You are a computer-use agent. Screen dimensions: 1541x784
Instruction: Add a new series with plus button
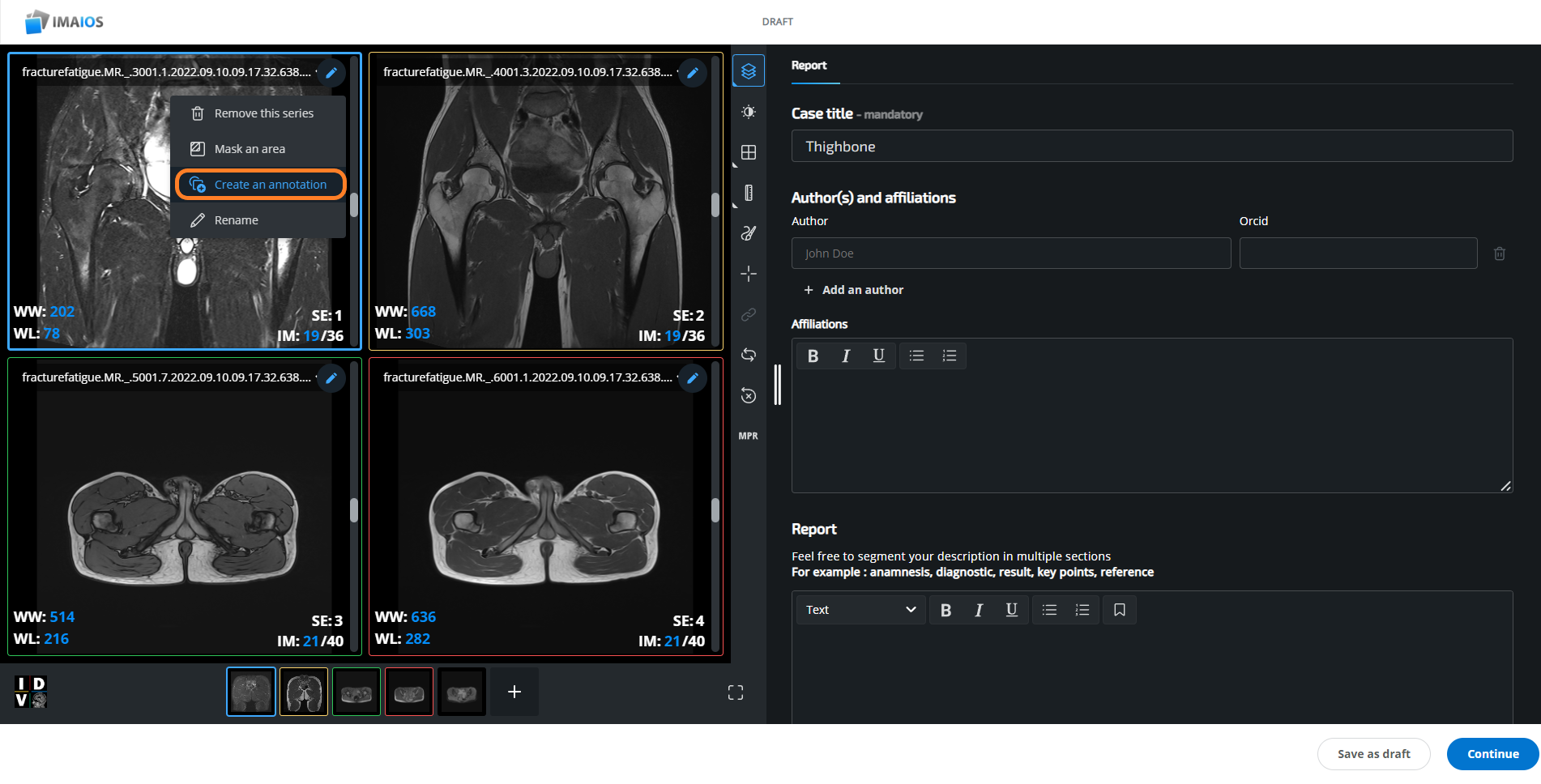click(514, 692)
